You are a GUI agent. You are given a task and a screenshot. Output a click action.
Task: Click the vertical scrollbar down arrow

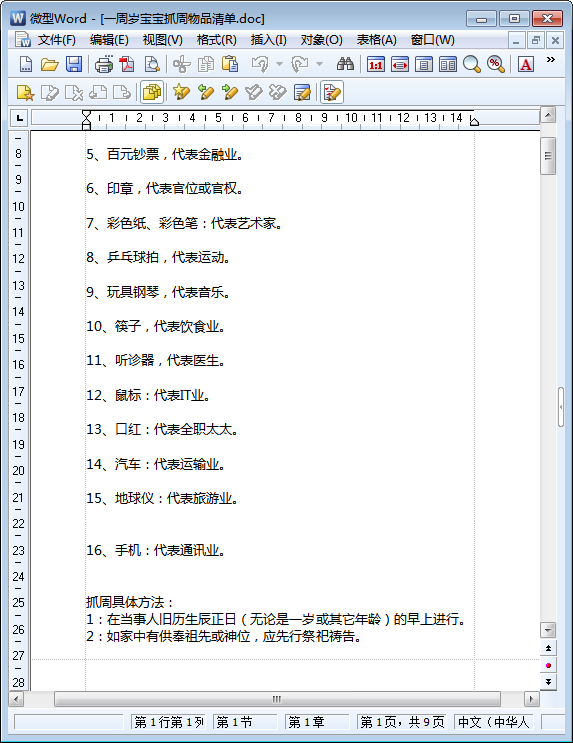(x=548, y=630)
